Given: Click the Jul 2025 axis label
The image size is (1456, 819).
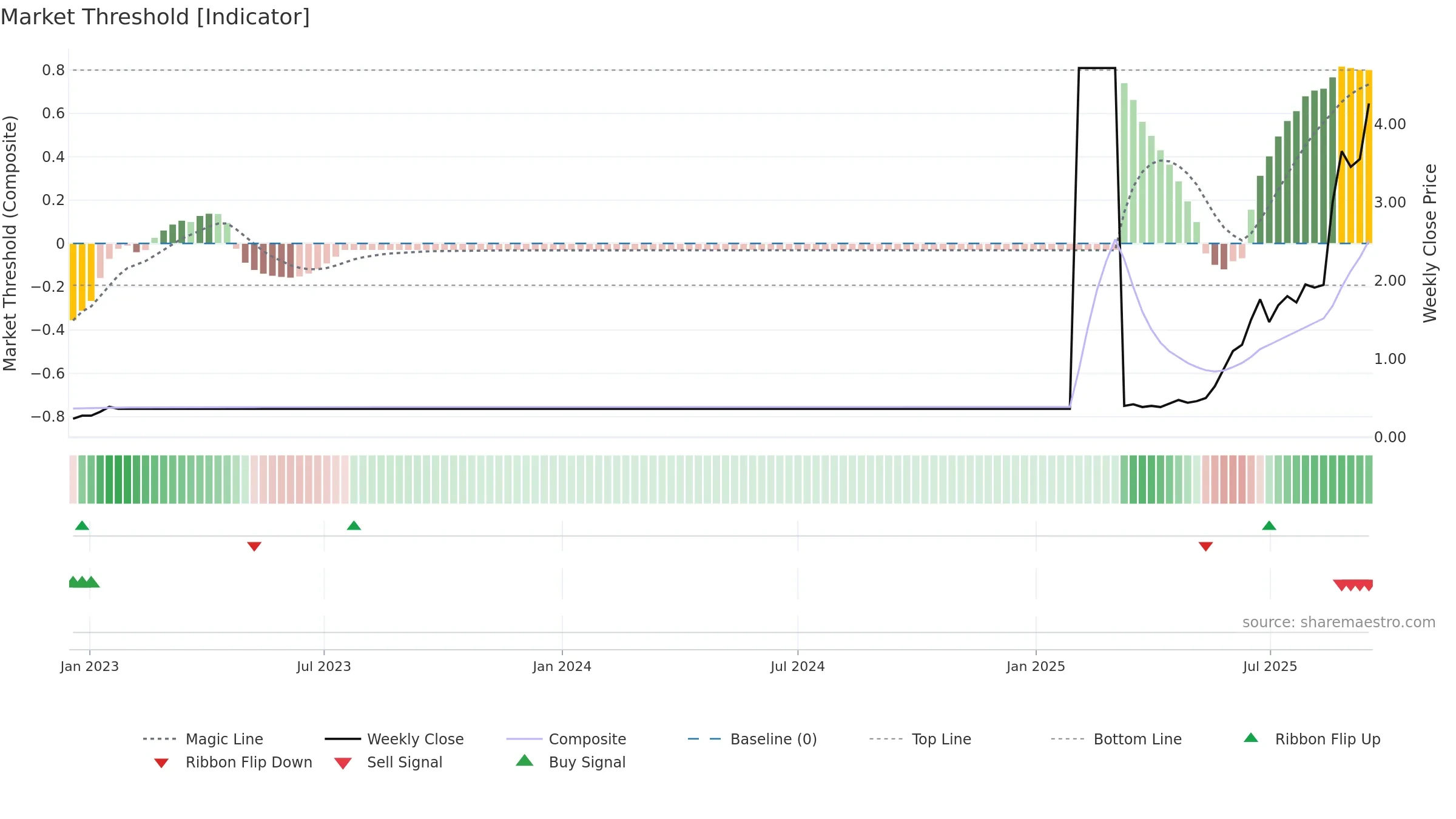Looking at the screenshot, I should 1270,666.
